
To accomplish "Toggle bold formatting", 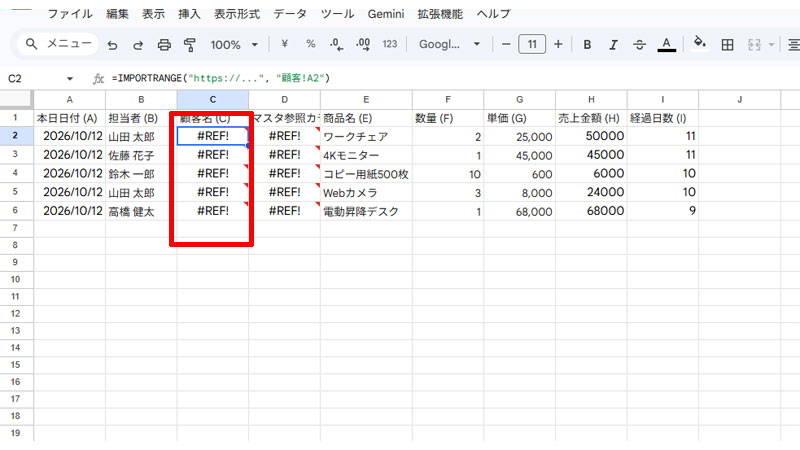I will [587, 45].
